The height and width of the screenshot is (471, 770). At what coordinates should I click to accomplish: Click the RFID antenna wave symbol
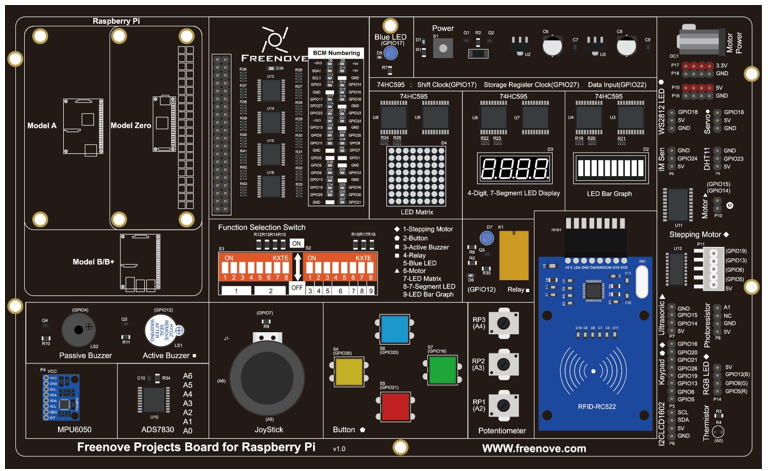click(x=593, y=372)
